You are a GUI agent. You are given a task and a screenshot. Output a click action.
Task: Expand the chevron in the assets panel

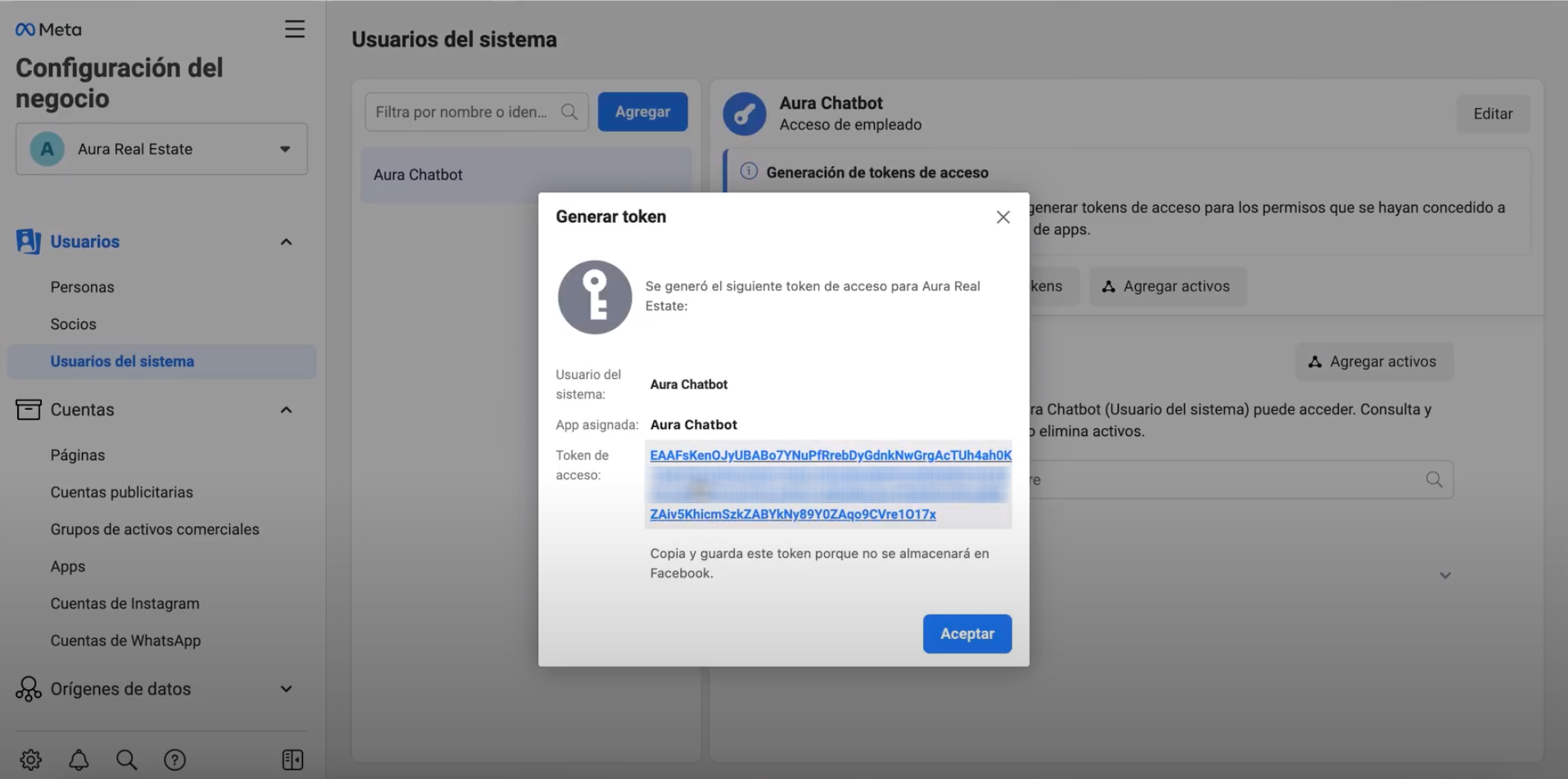tap(1445, 575)
